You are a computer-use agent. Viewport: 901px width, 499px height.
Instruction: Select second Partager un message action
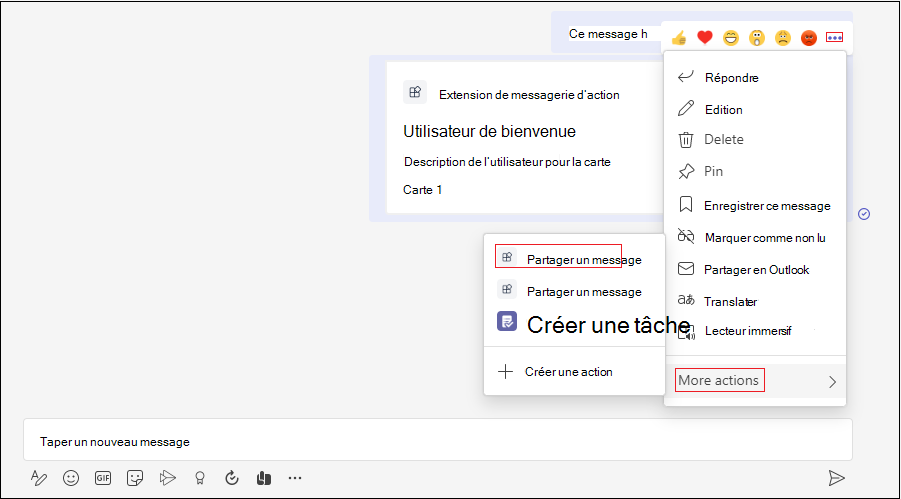[574, 291]
